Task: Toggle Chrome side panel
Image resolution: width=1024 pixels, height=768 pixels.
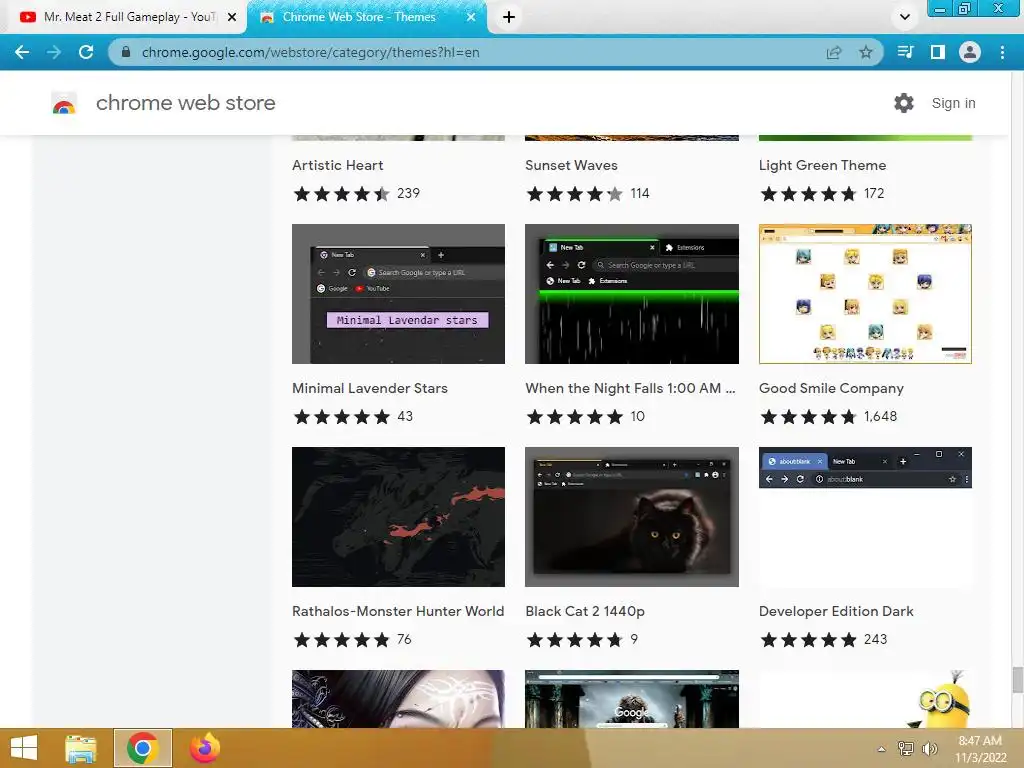Action: 938,52
